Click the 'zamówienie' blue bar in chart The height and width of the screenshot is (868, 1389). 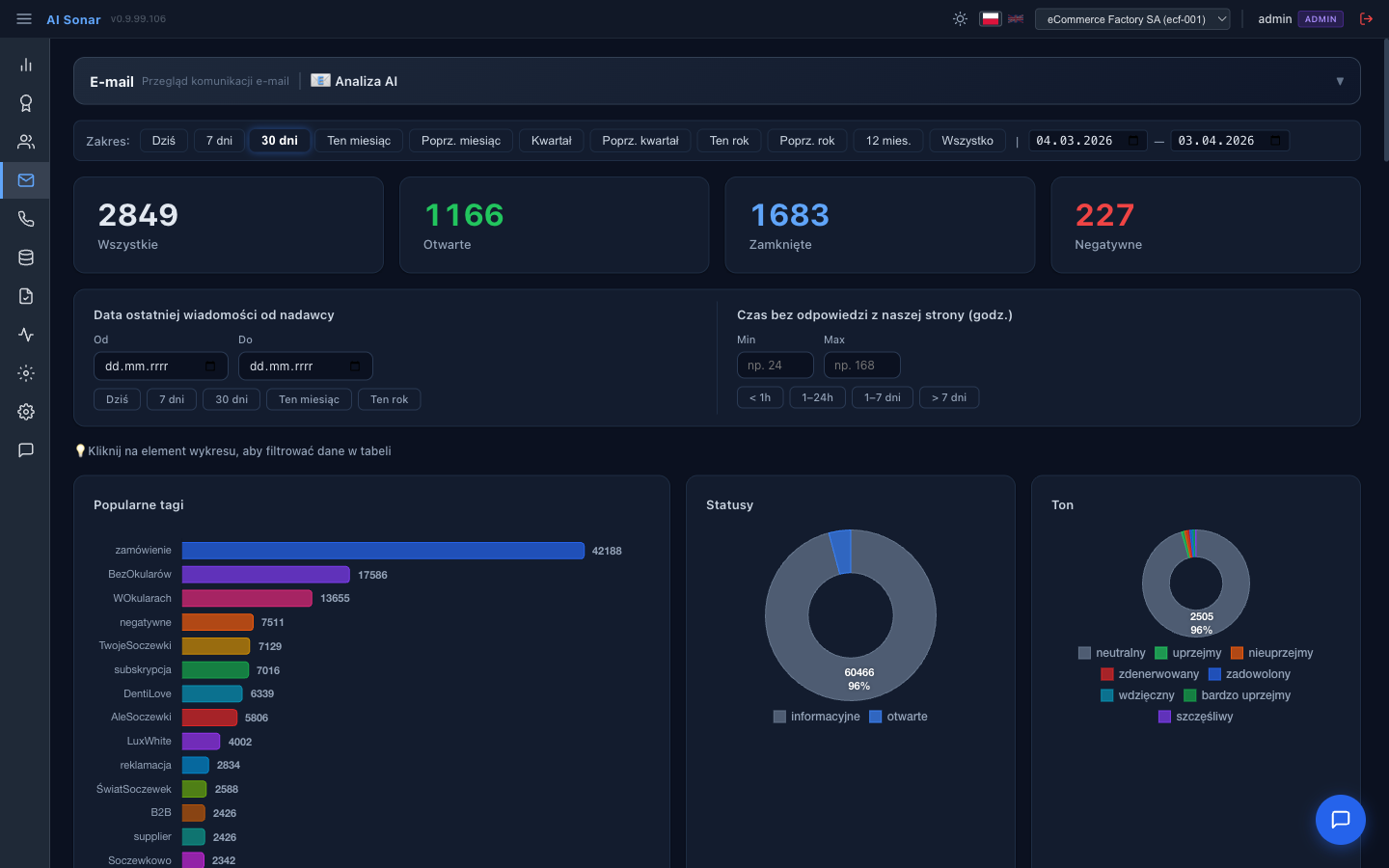coord(383,551)
